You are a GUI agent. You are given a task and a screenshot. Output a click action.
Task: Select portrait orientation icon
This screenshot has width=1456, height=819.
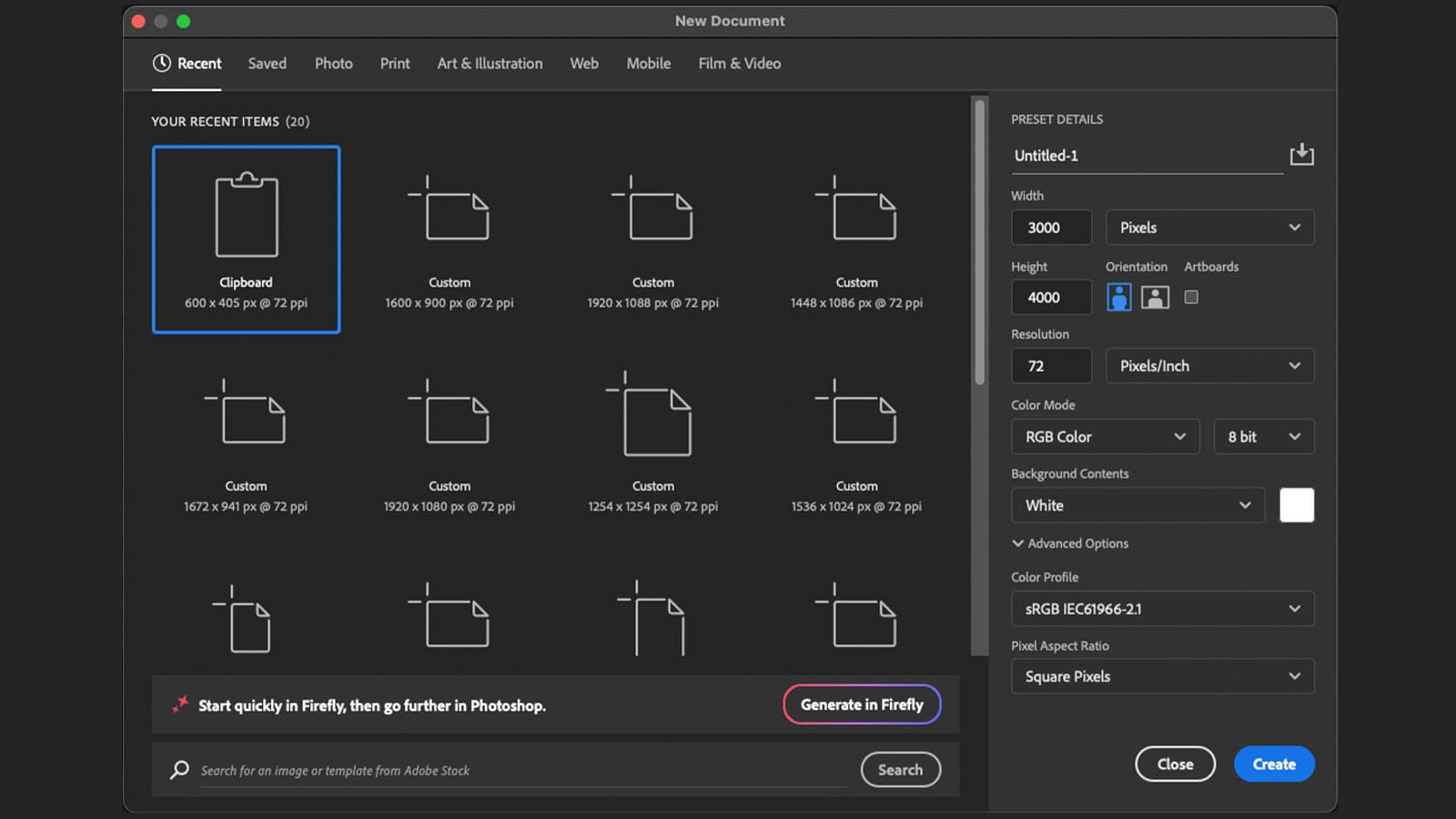click(x=1119, y=297)
